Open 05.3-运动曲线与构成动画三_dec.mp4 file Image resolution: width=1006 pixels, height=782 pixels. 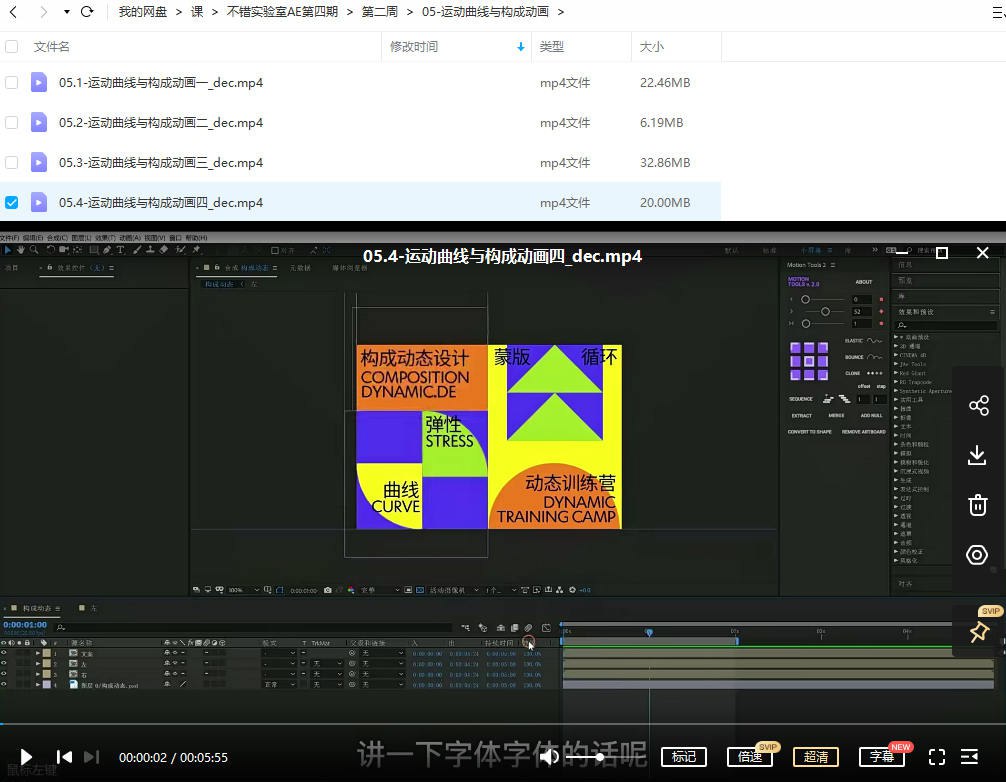coord(160,162)
